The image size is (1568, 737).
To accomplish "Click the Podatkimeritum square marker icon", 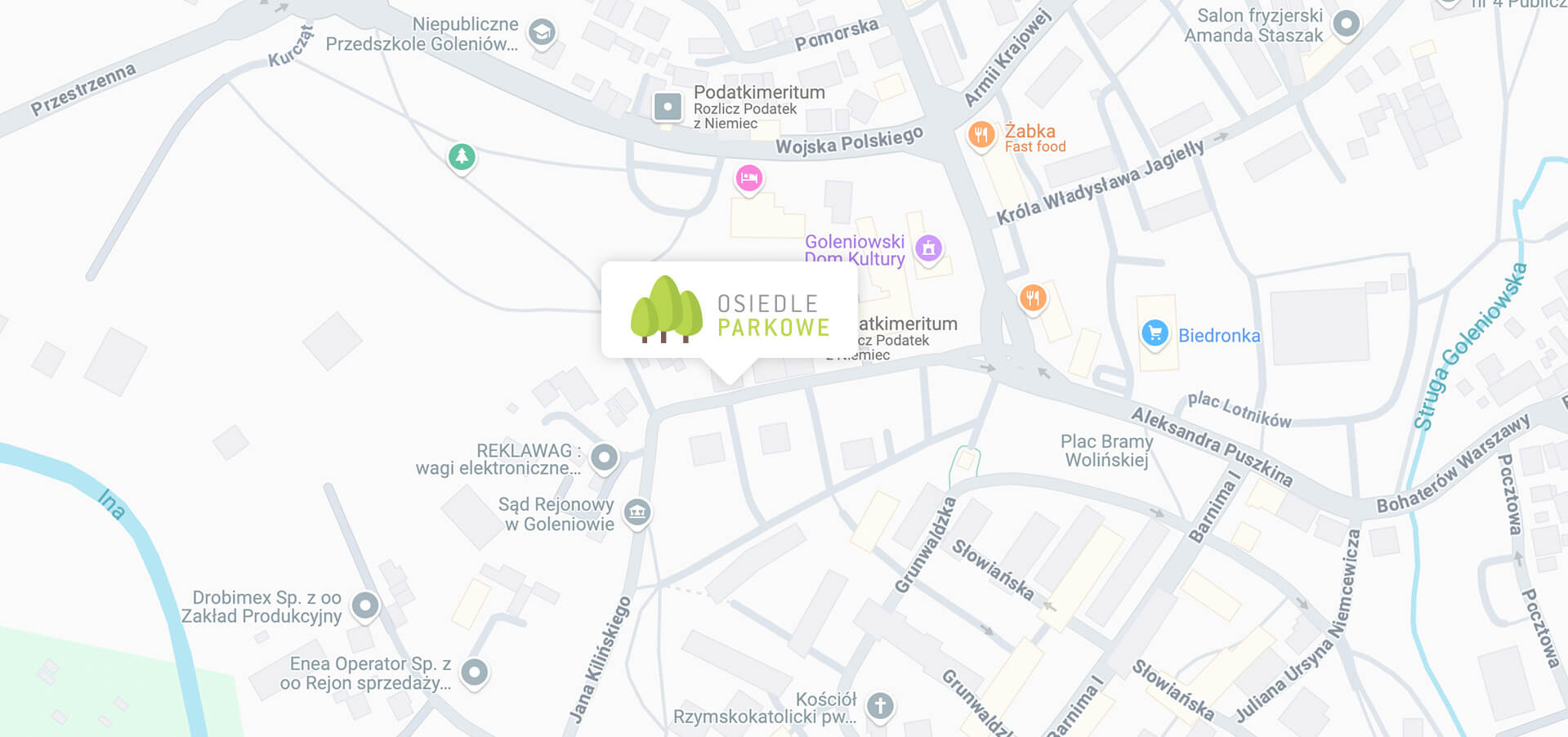I will coord(668,107).
